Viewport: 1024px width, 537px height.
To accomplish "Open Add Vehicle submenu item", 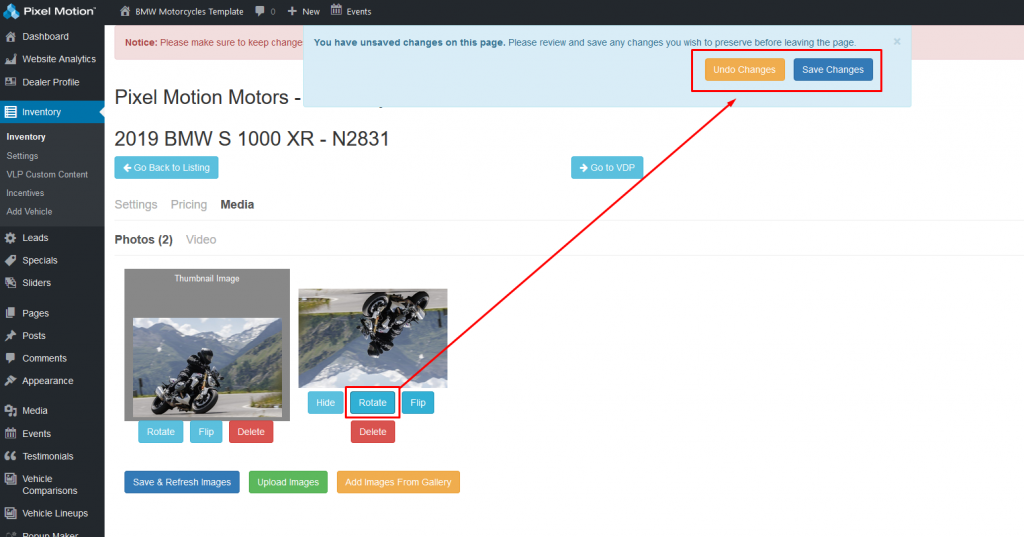I will pos(29,212).
